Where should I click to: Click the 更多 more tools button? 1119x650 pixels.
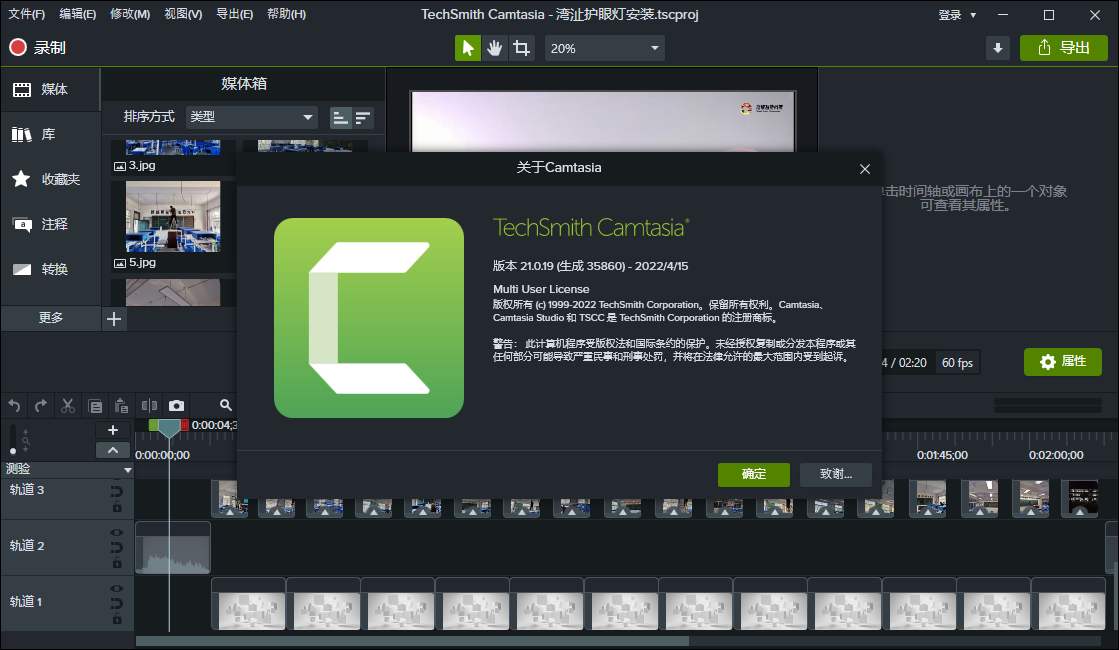click(x=51, y=318)
